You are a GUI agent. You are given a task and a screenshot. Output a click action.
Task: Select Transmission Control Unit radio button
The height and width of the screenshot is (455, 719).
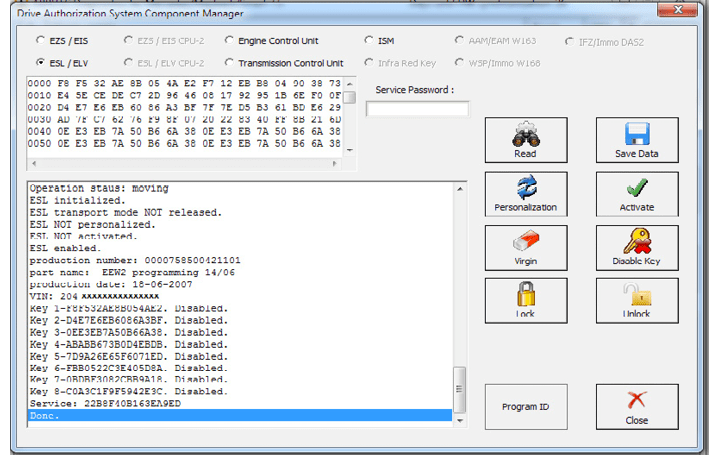coord(230,63)
